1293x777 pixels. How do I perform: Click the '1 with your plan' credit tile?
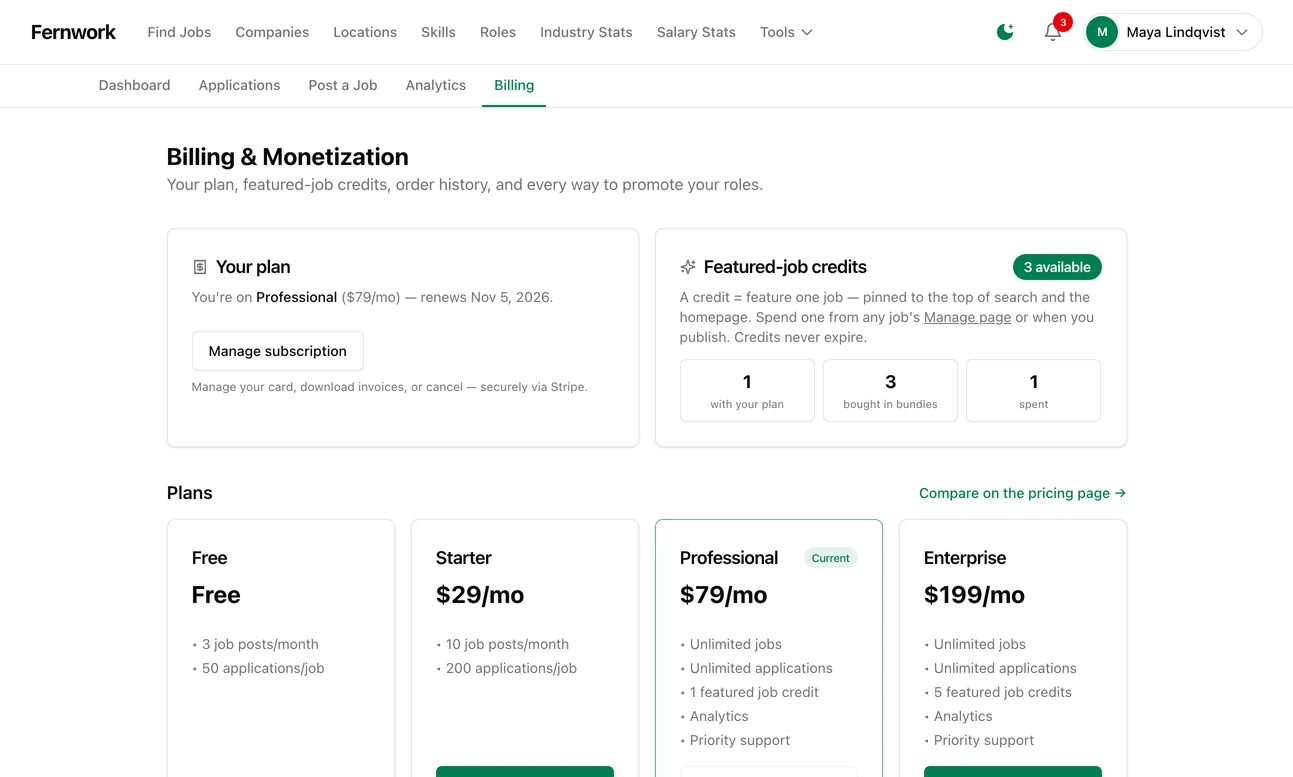coord(747,391)
